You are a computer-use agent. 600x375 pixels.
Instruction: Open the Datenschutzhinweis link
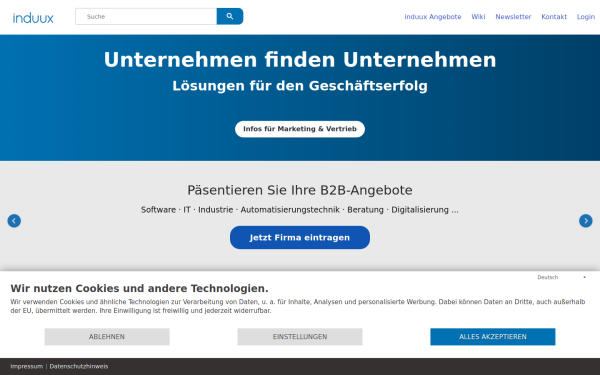click(x=79, y=367)
